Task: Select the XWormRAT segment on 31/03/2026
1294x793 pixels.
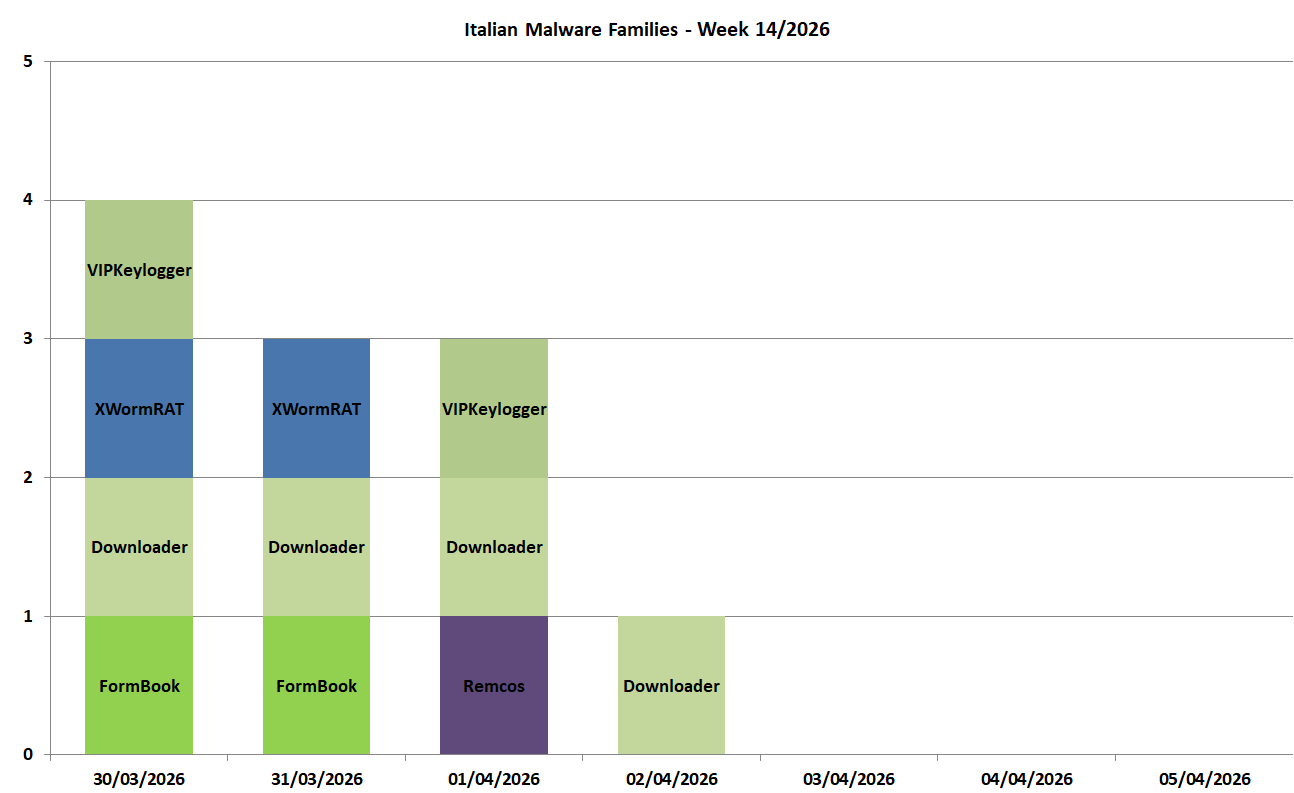Action: click(316, 408)
